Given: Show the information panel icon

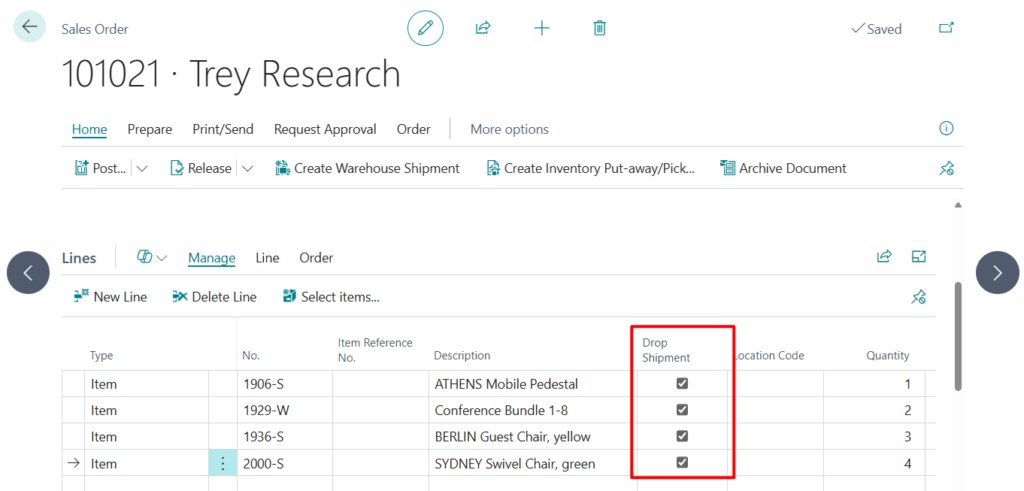Looking at the screenshot, I should pyautogui.click(x=946, y=129).
